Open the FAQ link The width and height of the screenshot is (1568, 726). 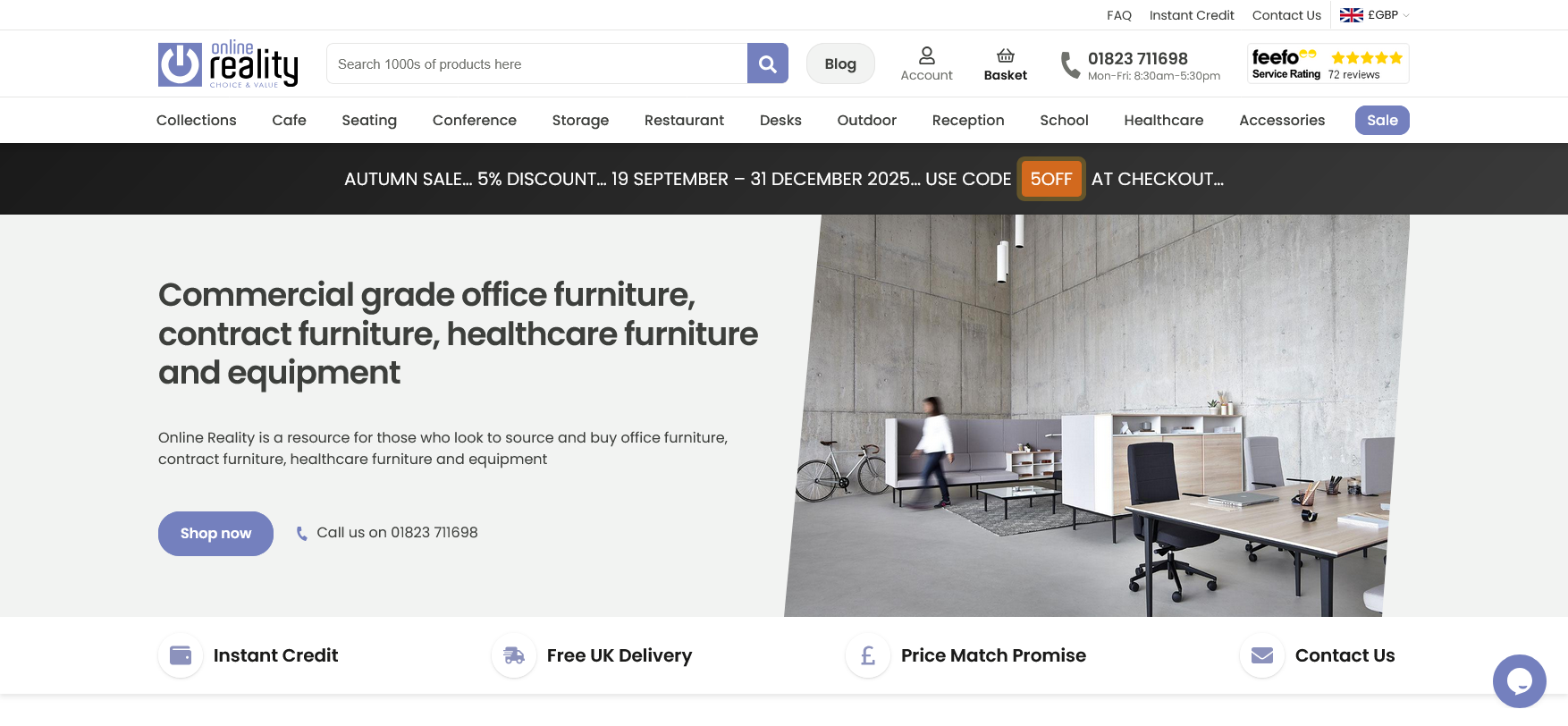[1119, 15]
